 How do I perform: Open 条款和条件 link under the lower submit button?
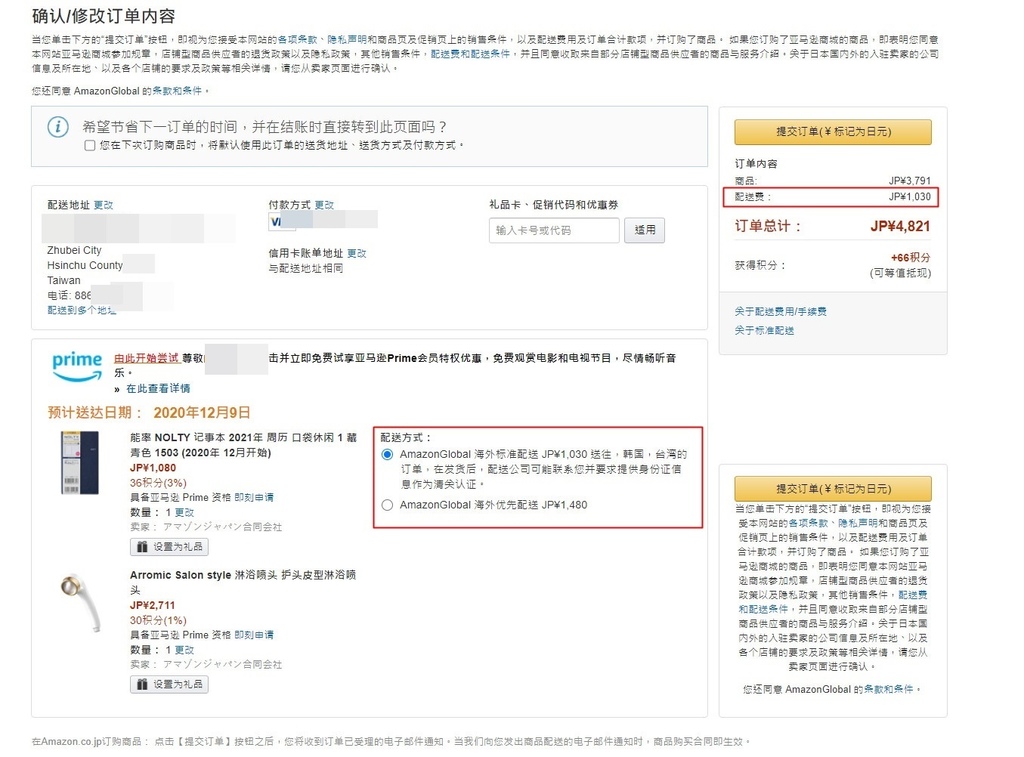888,690
